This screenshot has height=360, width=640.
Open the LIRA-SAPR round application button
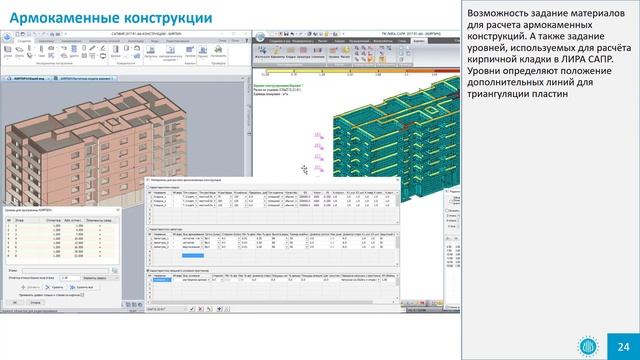(x=260, y=38)
